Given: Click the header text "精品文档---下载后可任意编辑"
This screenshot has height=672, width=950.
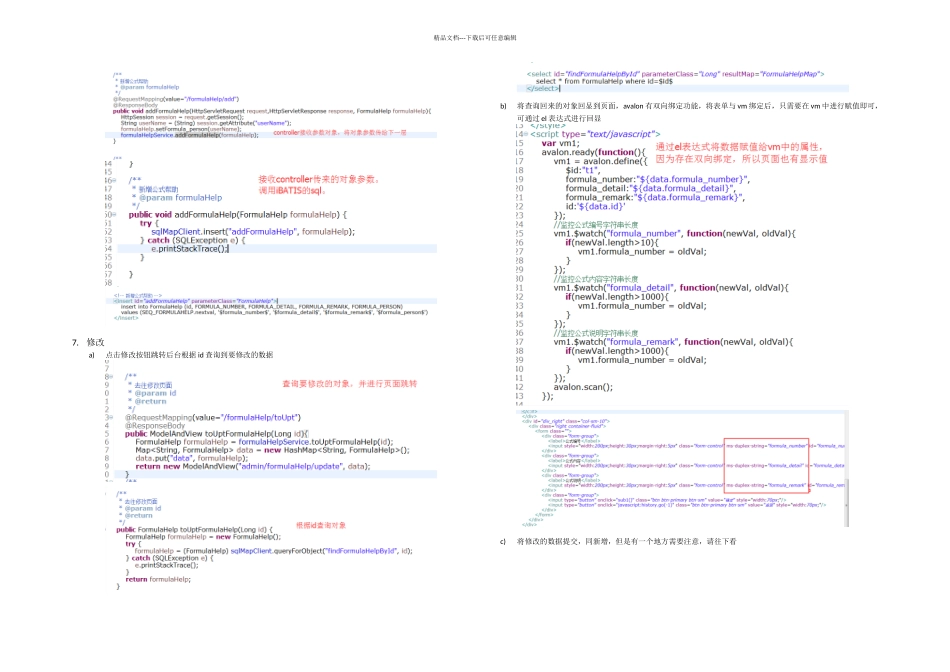Looking at the screenshot, I should tap(474, 38).
